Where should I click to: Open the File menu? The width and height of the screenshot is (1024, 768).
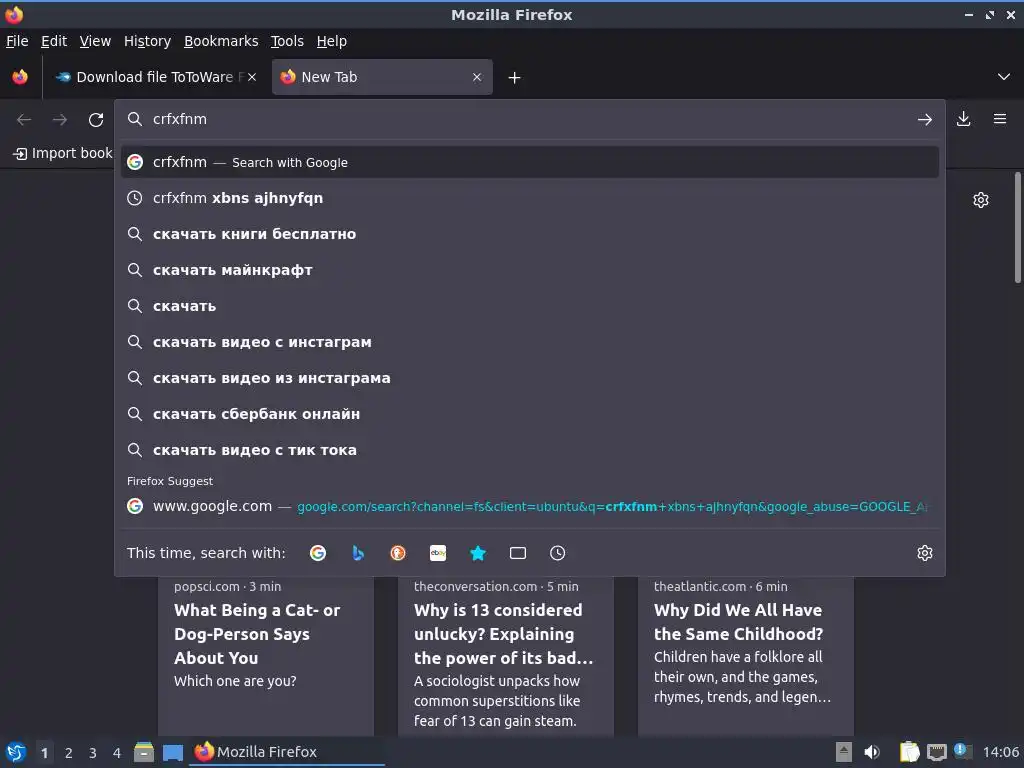17,41
